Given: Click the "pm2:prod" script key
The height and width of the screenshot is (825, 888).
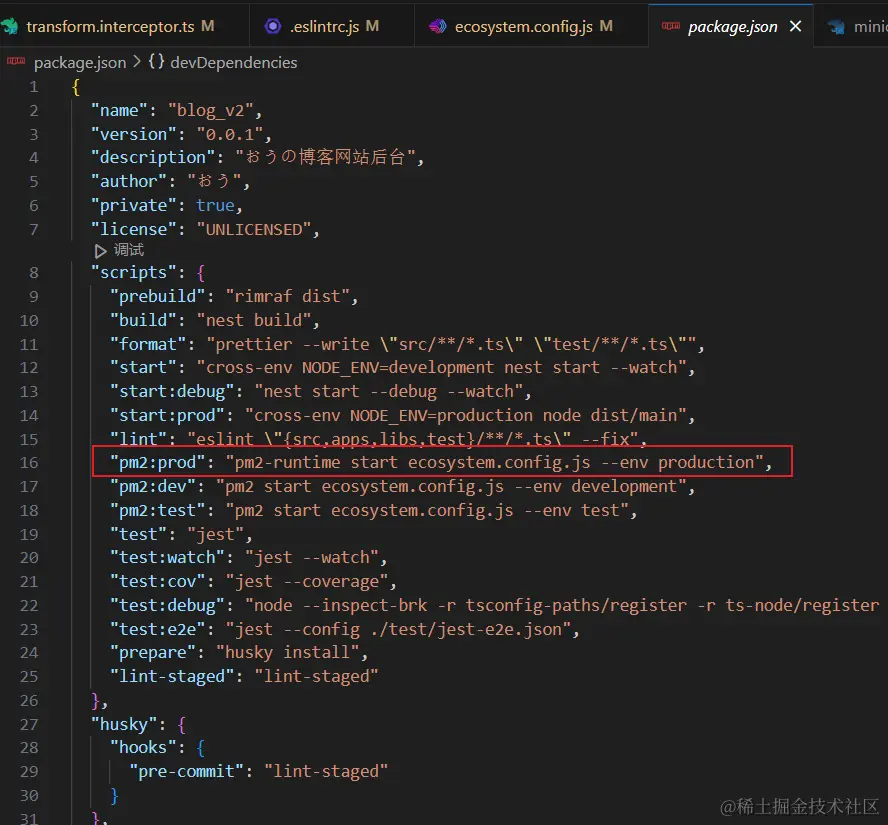Looking at the screenshot, I should point(157,463).
